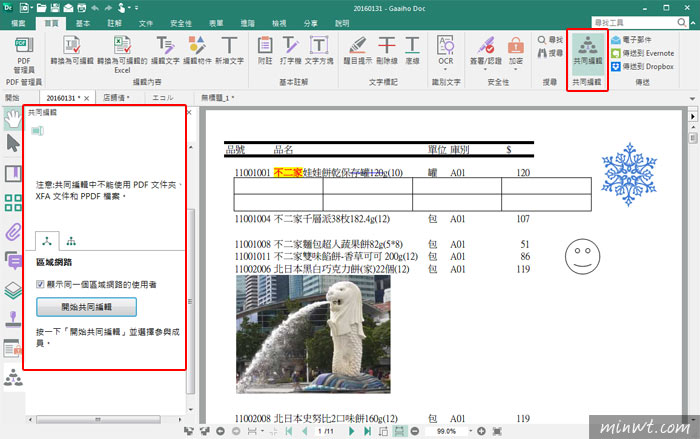The width and height of the screenshot is (700, 439).
Task: Select the 編輯物件 edit object tool
Action: (x=197, y=50)
